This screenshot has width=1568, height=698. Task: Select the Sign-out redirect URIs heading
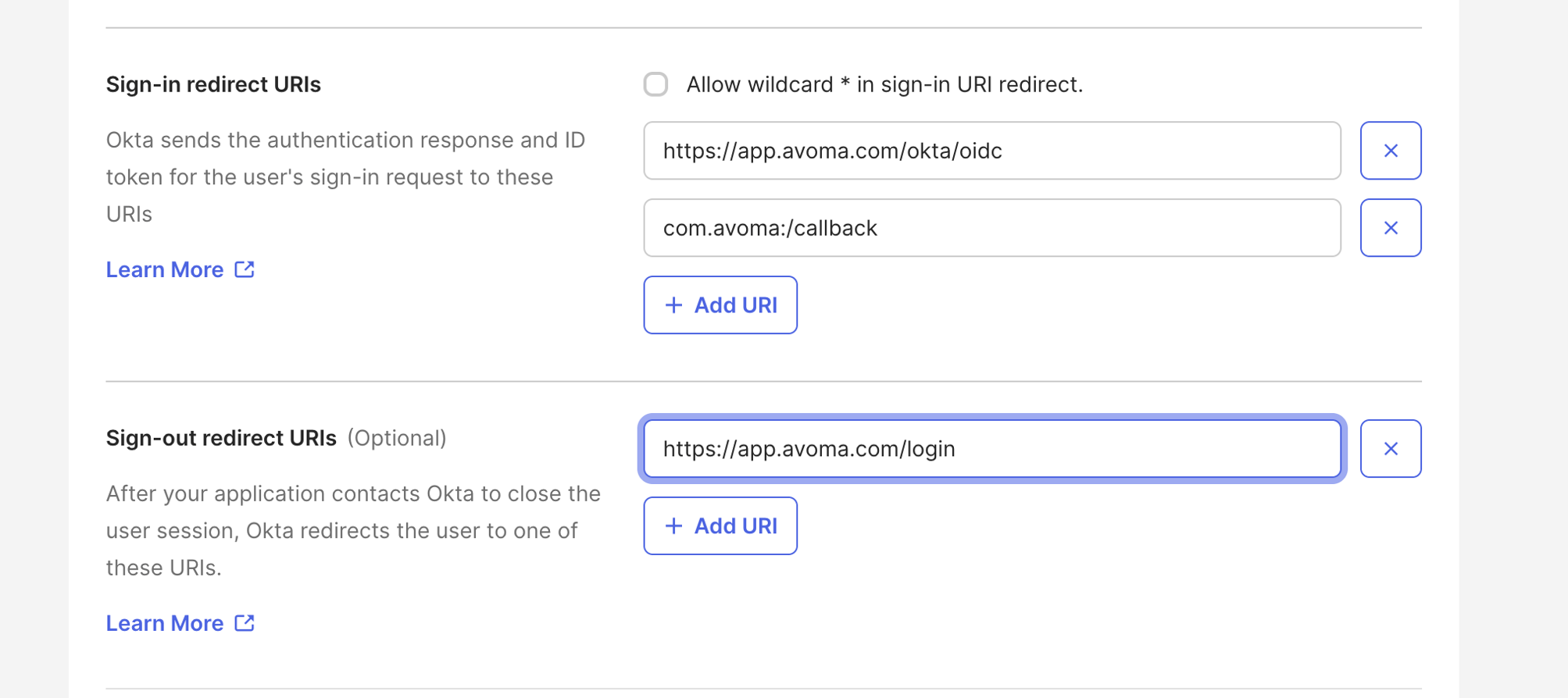(x=222, y=438)
